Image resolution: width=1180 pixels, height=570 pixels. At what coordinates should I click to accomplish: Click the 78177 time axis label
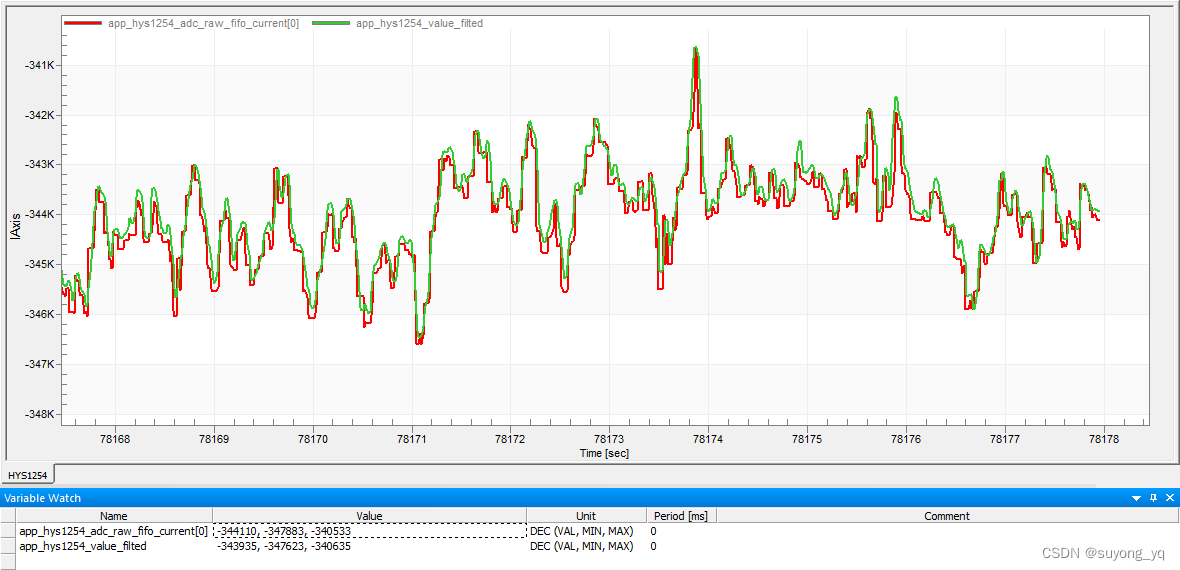point(1005,438)
